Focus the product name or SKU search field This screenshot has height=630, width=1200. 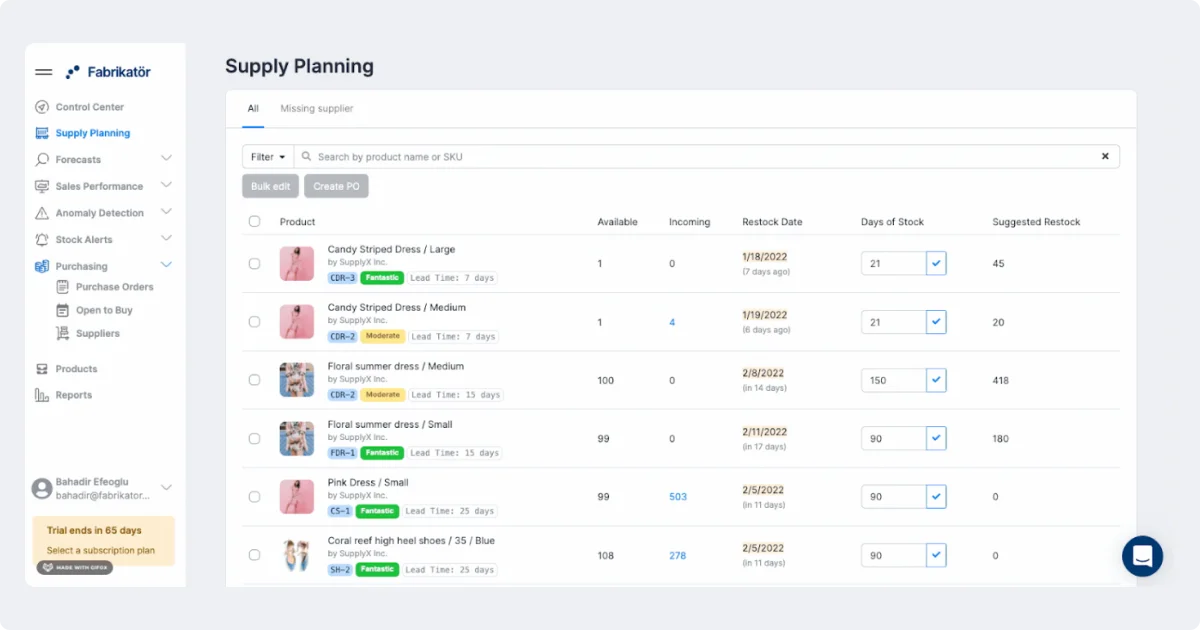point(706,157)
